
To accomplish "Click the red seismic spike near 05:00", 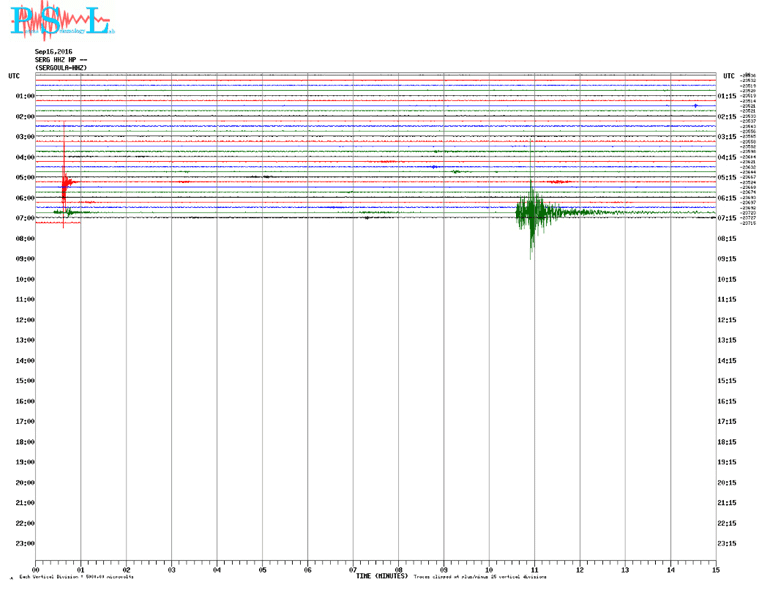I will (x=65, y=182).
